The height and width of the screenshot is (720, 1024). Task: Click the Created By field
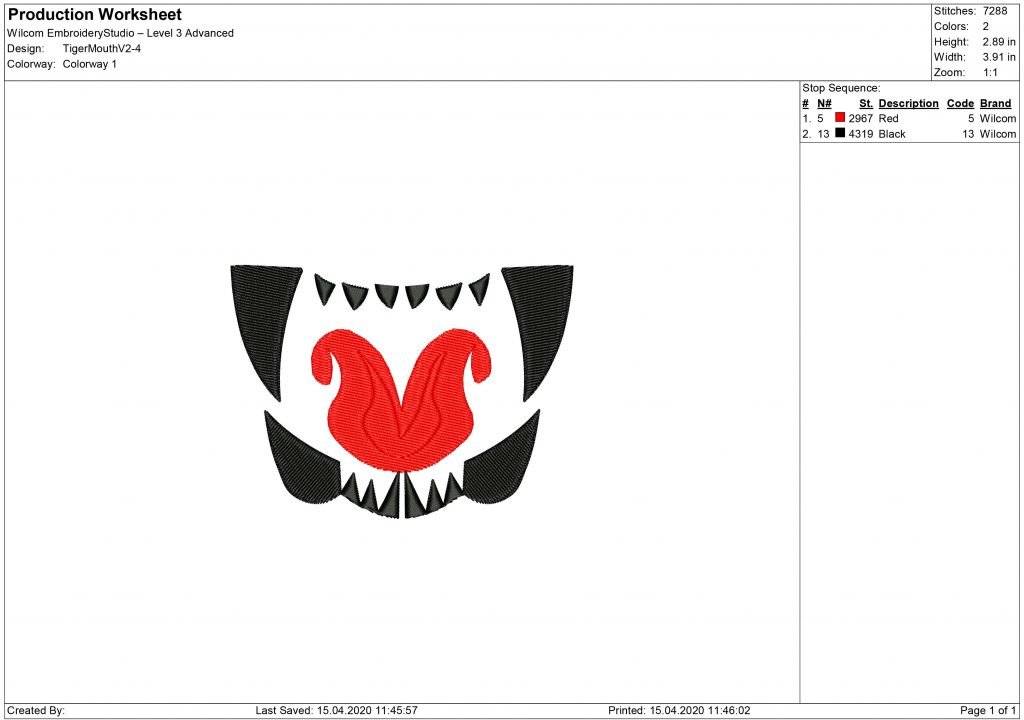(x=35, y=709)
